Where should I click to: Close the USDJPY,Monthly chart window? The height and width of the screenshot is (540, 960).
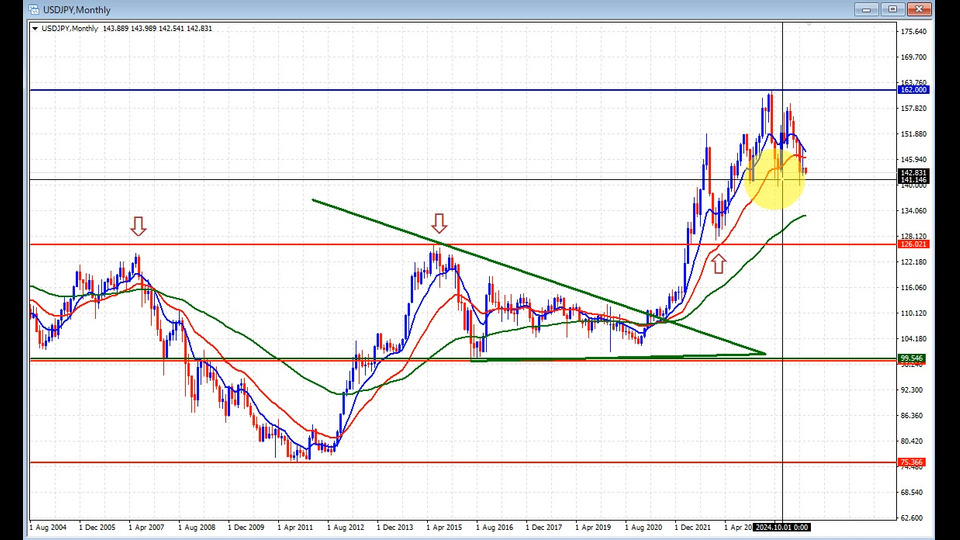tap(919, 9)
